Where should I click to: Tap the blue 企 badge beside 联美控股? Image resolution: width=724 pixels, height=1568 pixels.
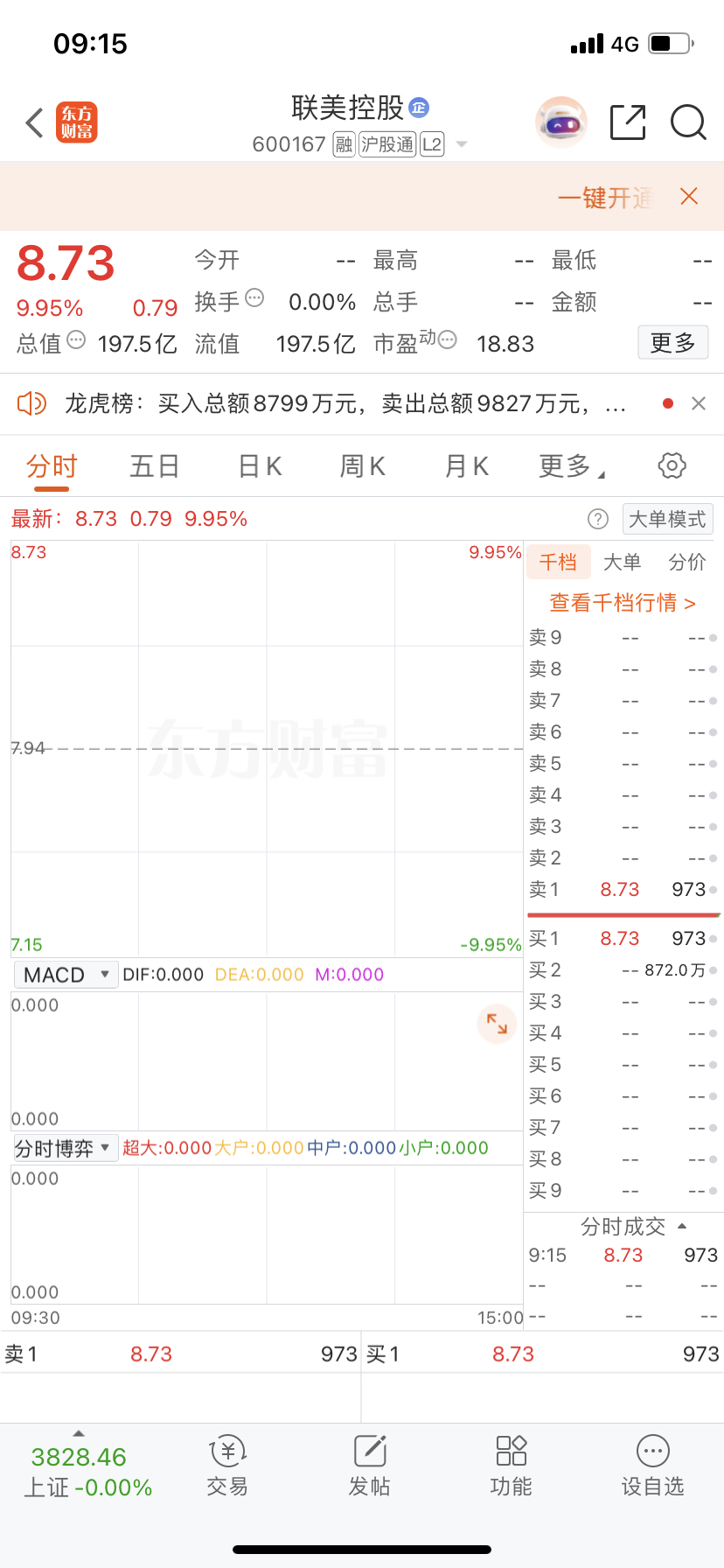click(x=419, y=108)
